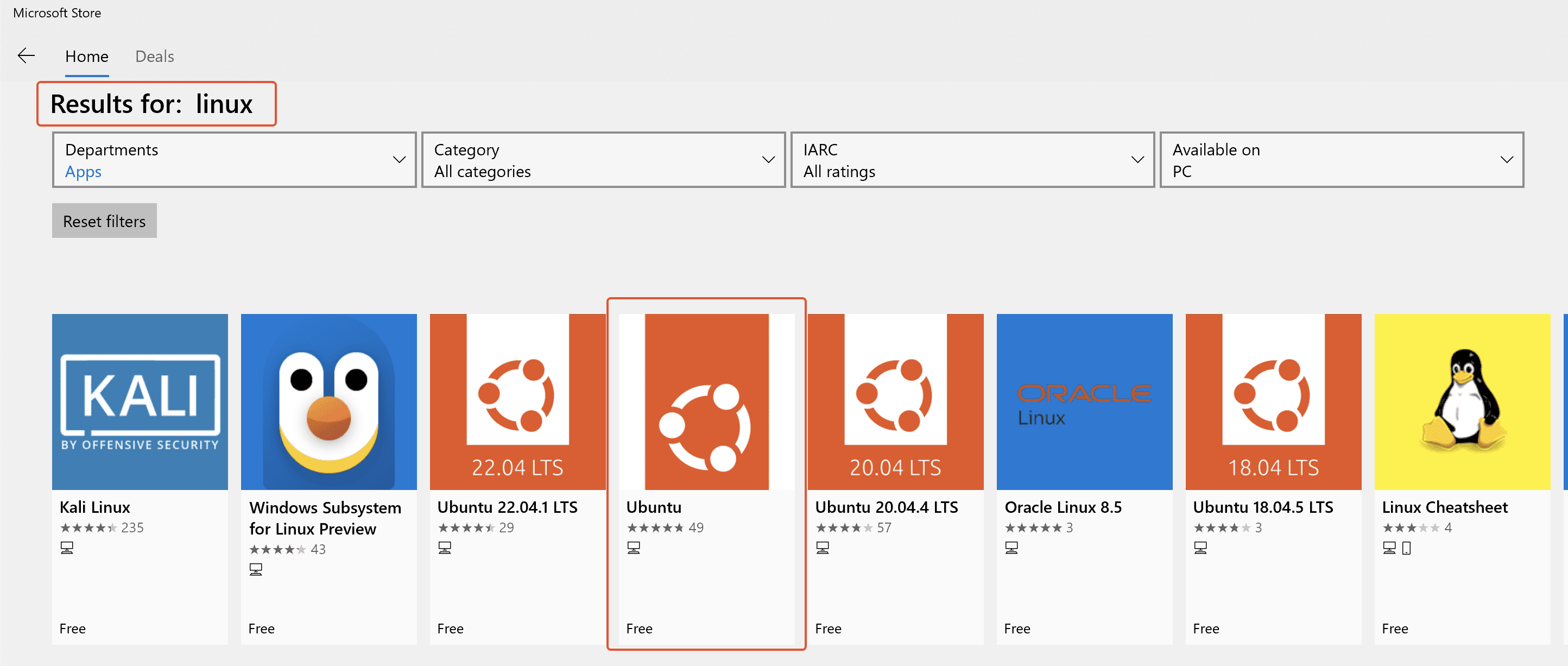Click the Ubuntu star rating 49

pos(665,528)
